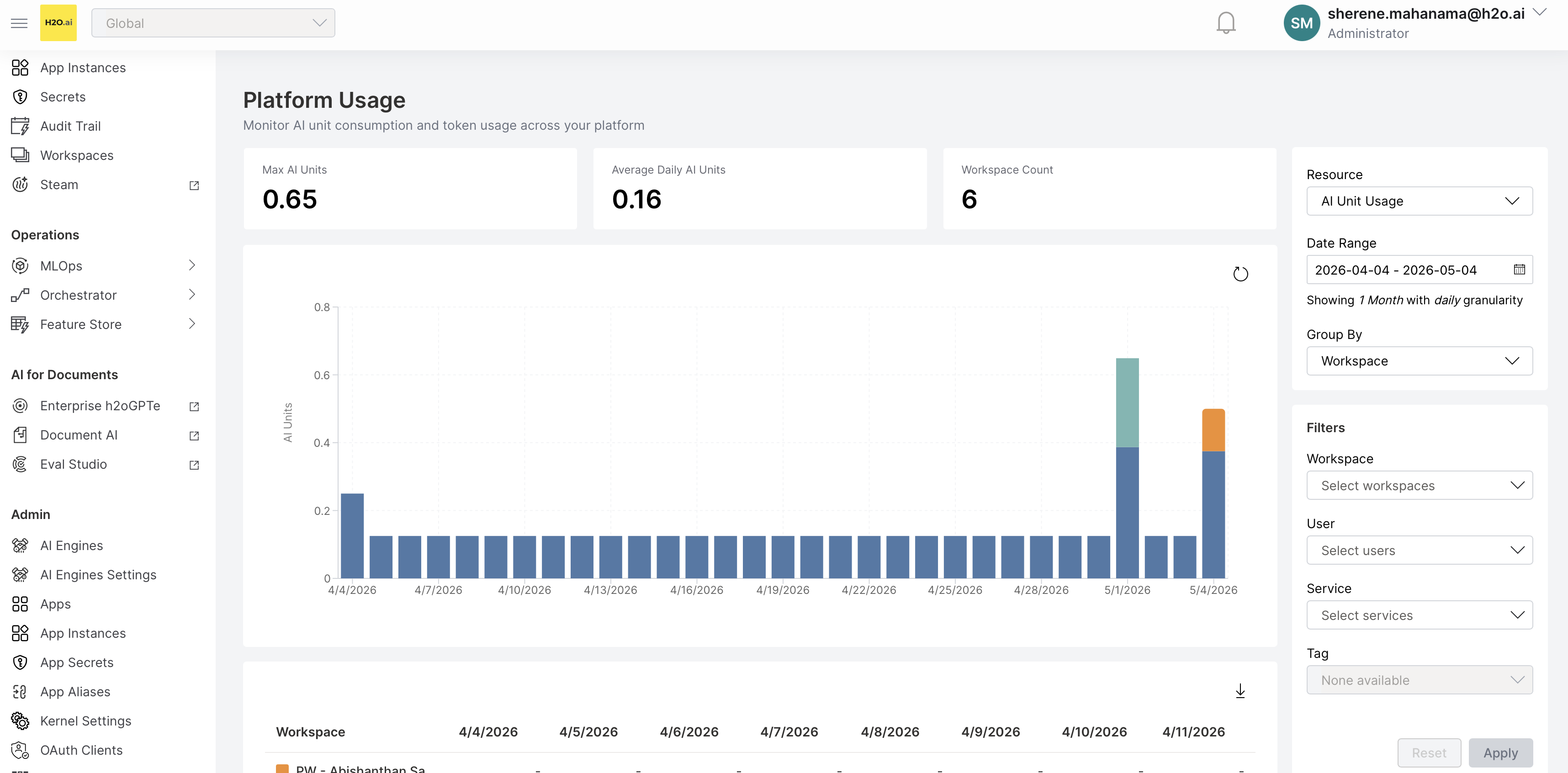Image resolution: width=1568 pixels, height=773 pixels.
Task: Open the App Aliases link
Action: pos(75,692)
